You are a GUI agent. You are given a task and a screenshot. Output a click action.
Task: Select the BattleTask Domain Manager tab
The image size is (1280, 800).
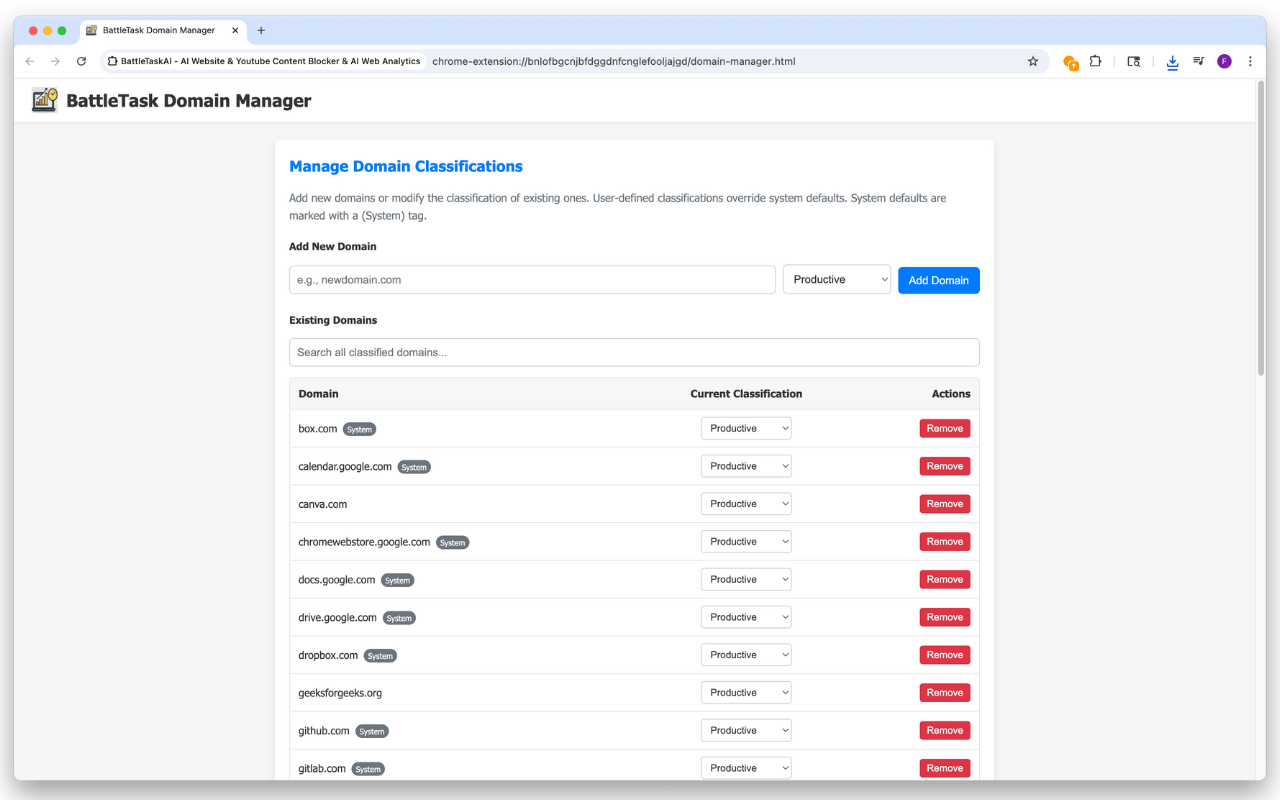click(163, 30)
